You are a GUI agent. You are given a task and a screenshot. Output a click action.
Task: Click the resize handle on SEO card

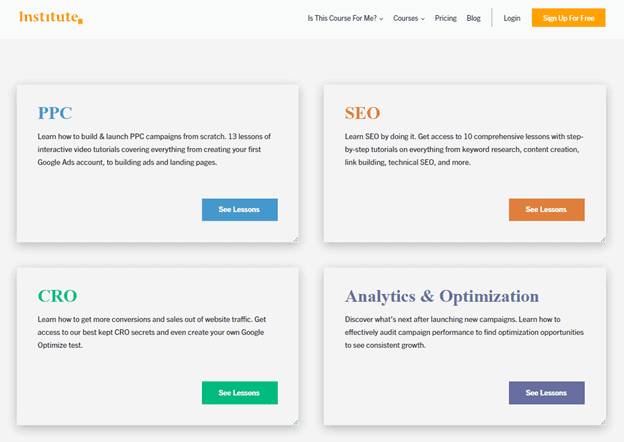603,239
